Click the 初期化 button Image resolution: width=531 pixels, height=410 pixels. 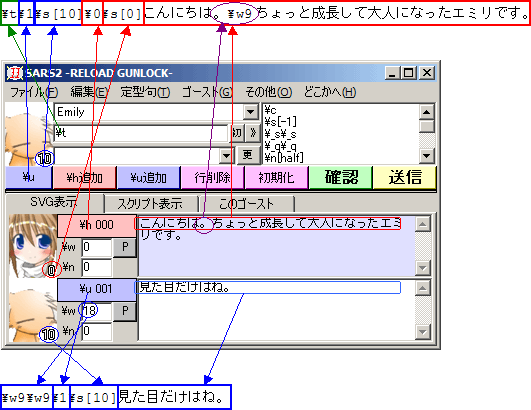pyautogui.click(x=276, y=177)
